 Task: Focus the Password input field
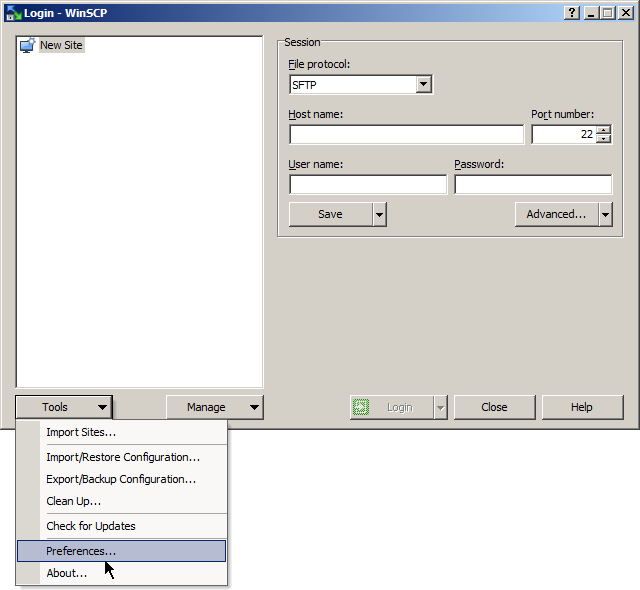click(532, 185)
